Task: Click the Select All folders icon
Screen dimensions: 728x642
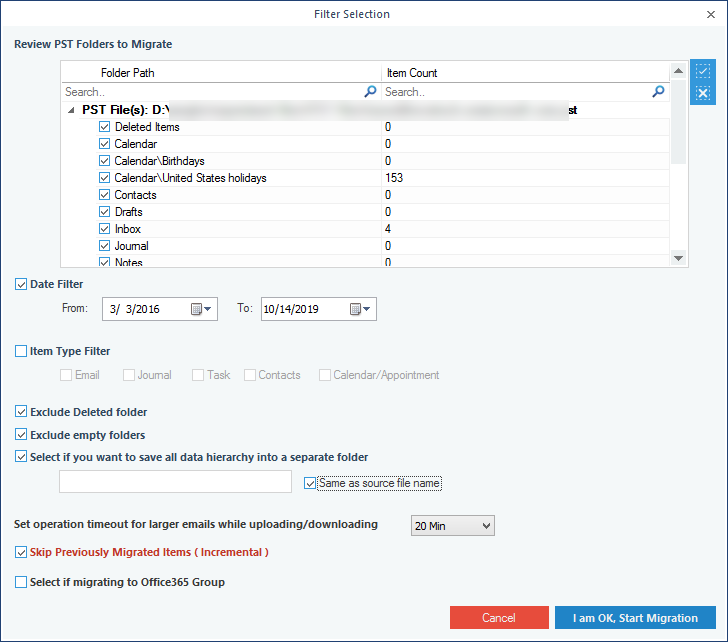Action: (x=702, y=71)
